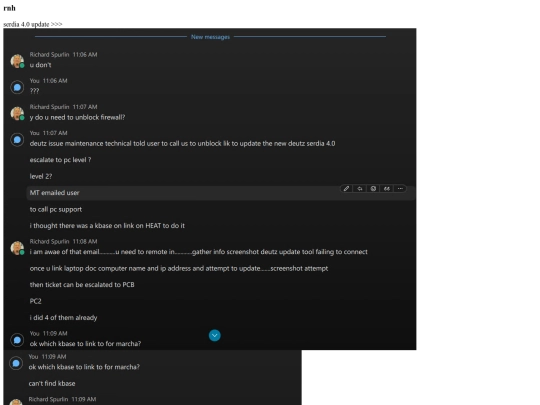Screen dimensions: 540x405
Task: Open the emoji reaction icon on 'MT emailed user'
Action: [373, 188]
